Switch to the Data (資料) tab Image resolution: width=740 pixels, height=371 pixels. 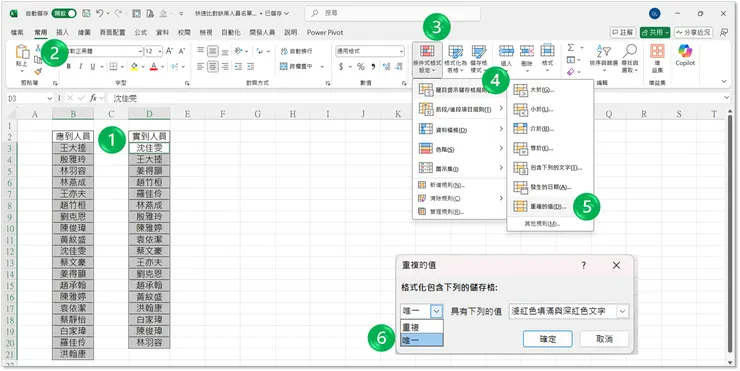pyautogui.click(x=162, y=33)
